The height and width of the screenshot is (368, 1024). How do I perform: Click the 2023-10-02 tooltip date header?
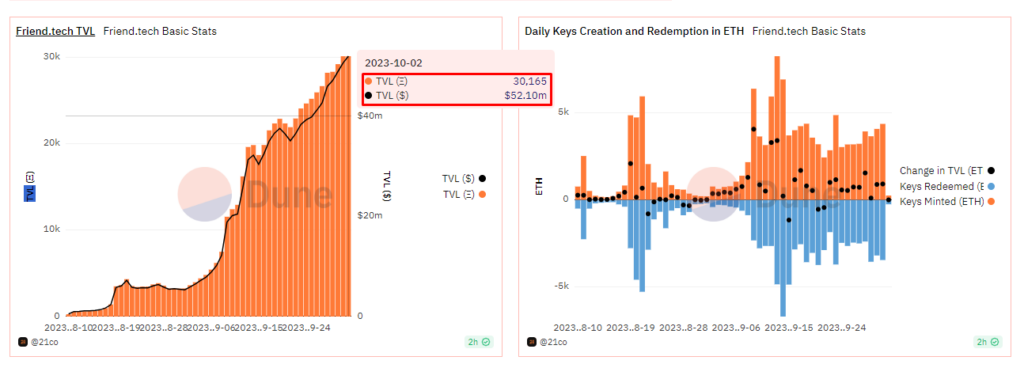coord(393,63)
